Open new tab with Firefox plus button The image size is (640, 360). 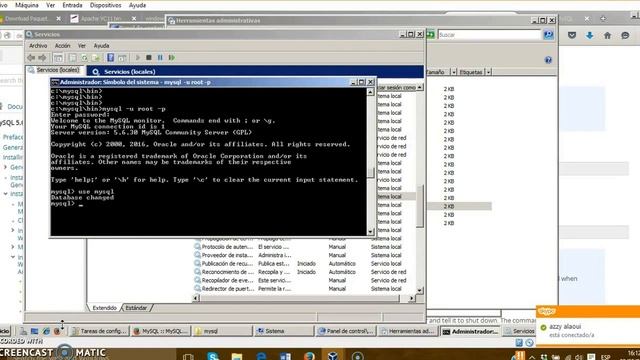click(x=603, y=19)
